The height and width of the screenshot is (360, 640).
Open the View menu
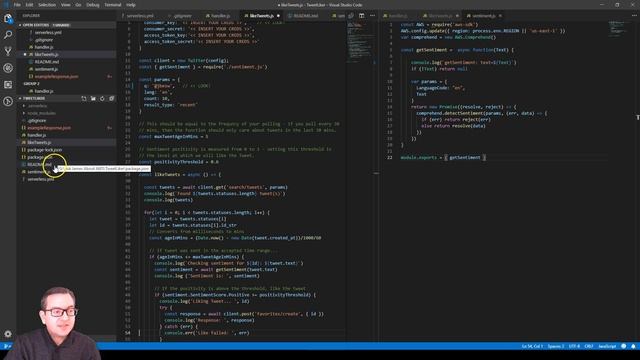click(66, 5)
